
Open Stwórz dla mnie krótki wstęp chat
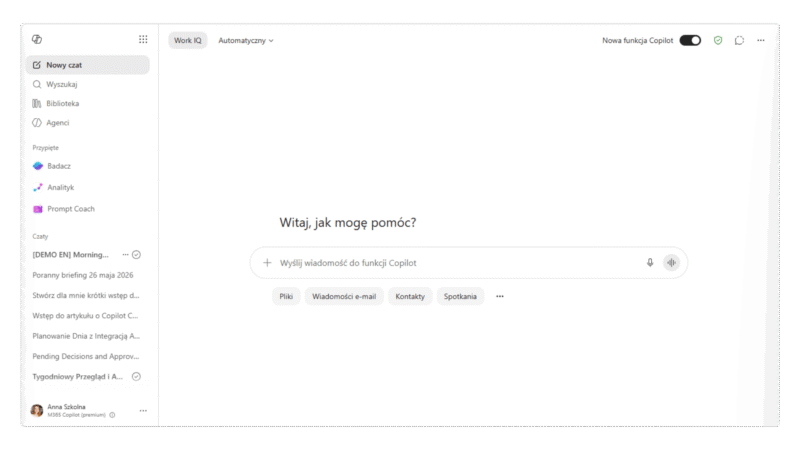tap(88, 295)
